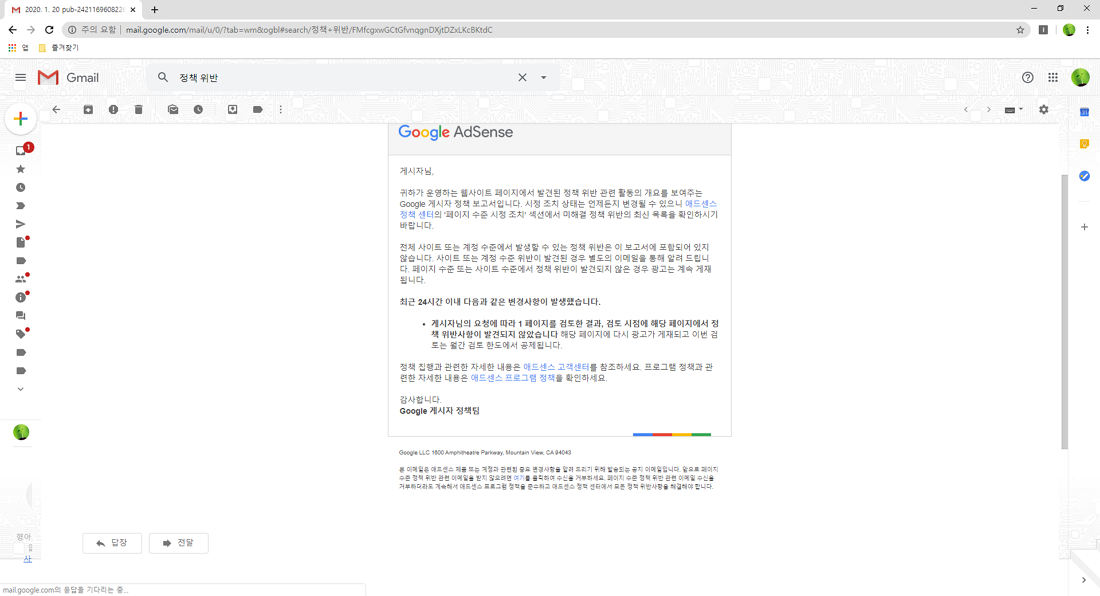Image resolution: width=1100 pixels, height=596 pixels.
Task: Click the Hangouts avatar in left sidebar
Action: click(x=21, y=433)
